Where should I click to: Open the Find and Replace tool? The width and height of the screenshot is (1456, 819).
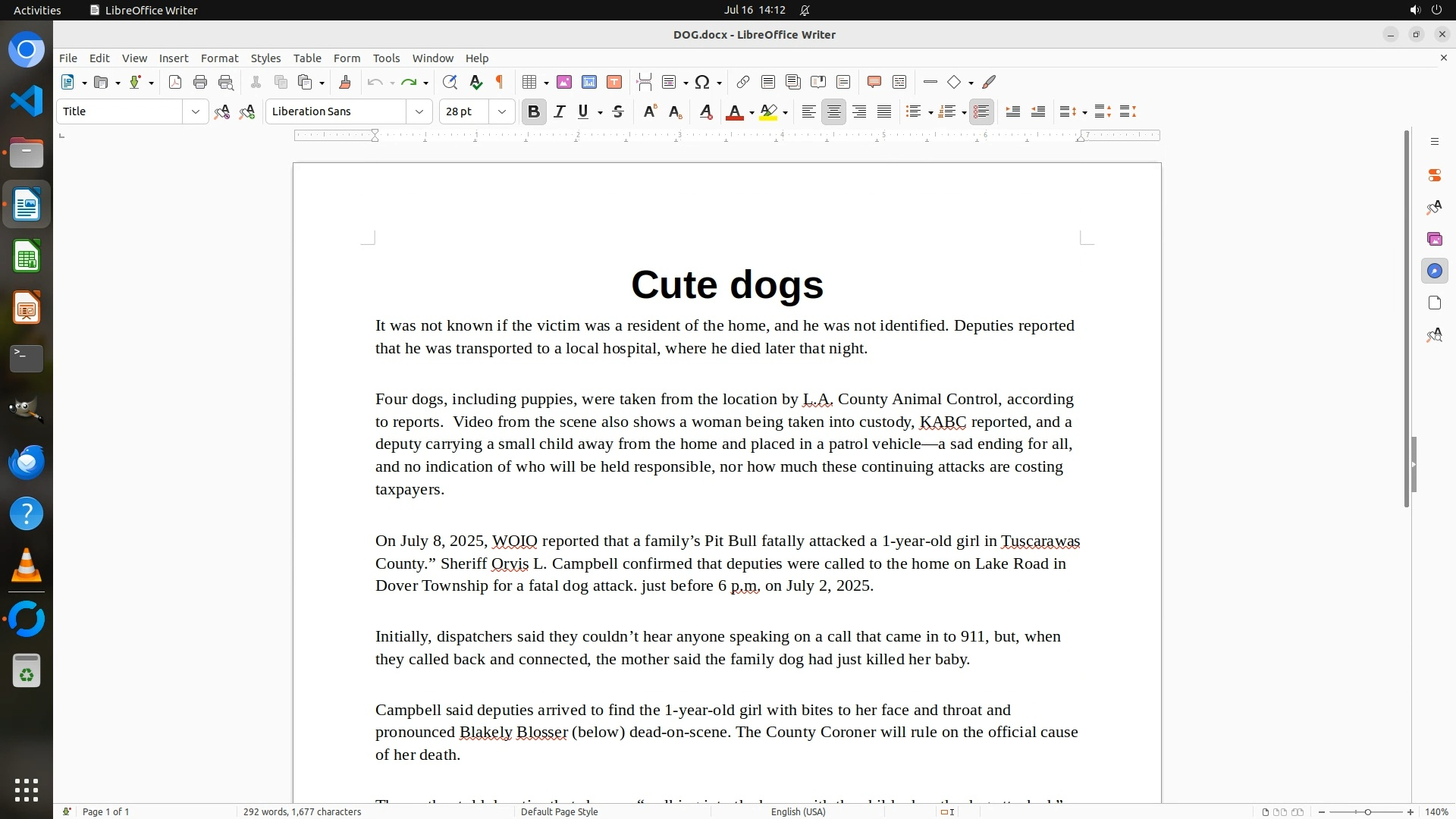(x=450, y=82)
